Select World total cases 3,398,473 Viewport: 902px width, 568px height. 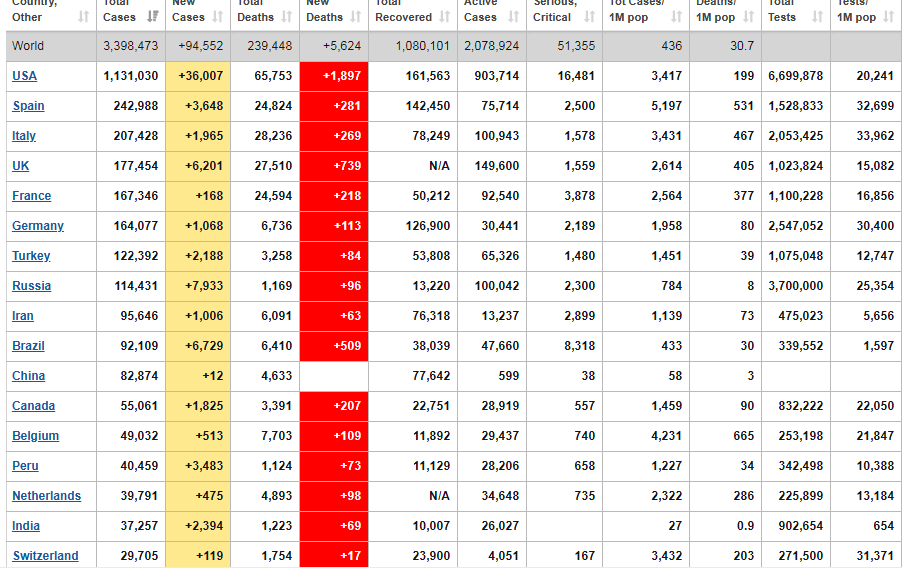tap(131, 45)
